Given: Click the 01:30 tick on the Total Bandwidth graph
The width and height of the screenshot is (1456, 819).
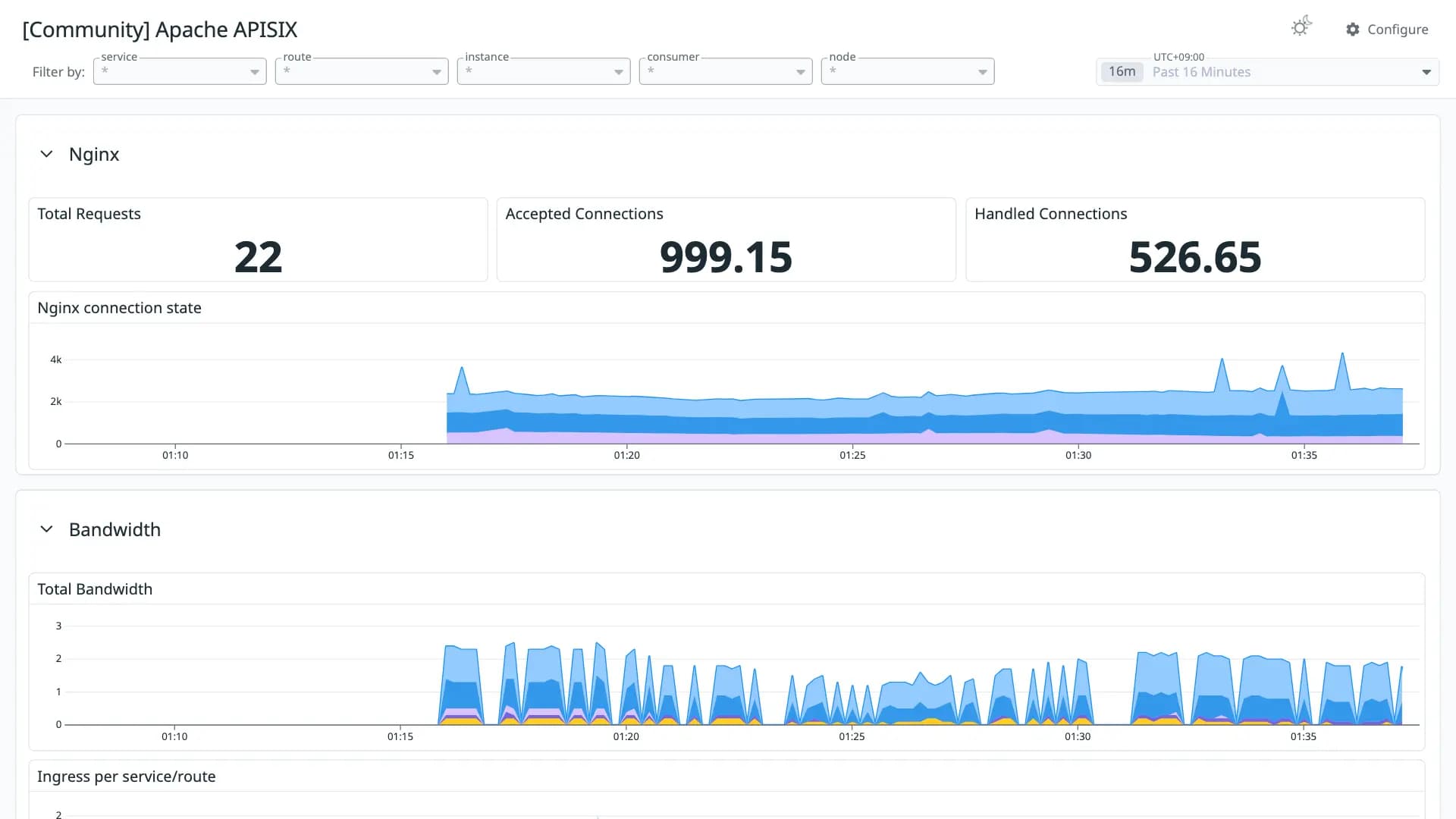Looking at the screenshot, I should [1078, 736].
